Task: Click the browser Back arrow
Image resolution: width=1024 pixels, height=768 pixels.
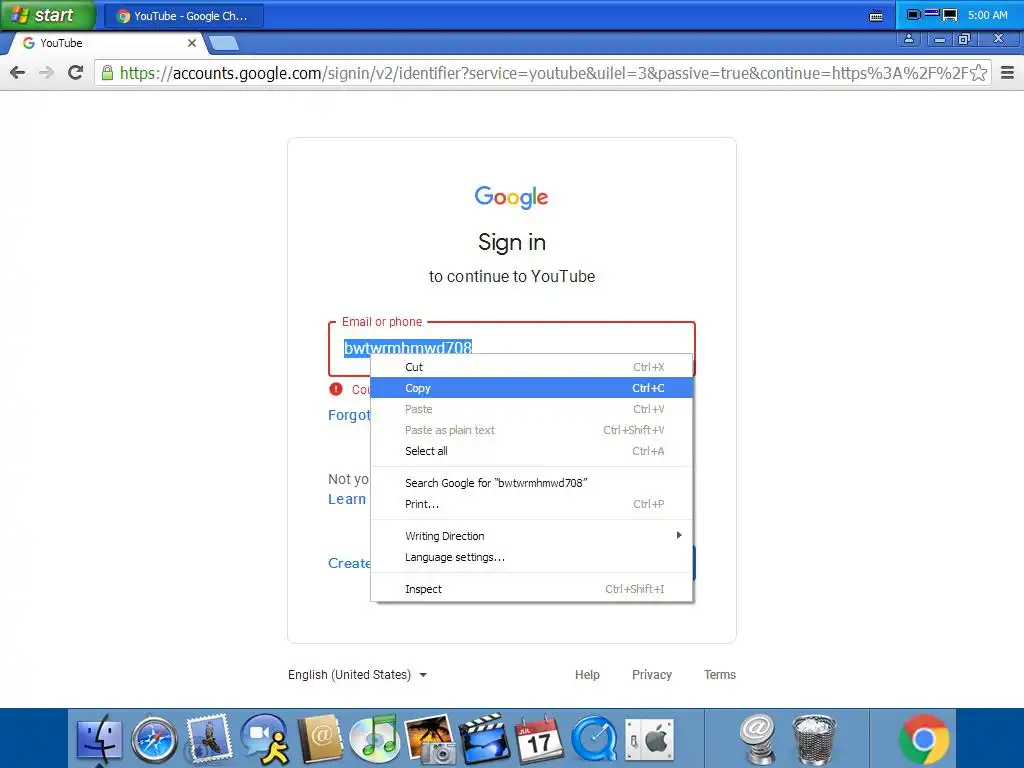Action: (18, 72)
